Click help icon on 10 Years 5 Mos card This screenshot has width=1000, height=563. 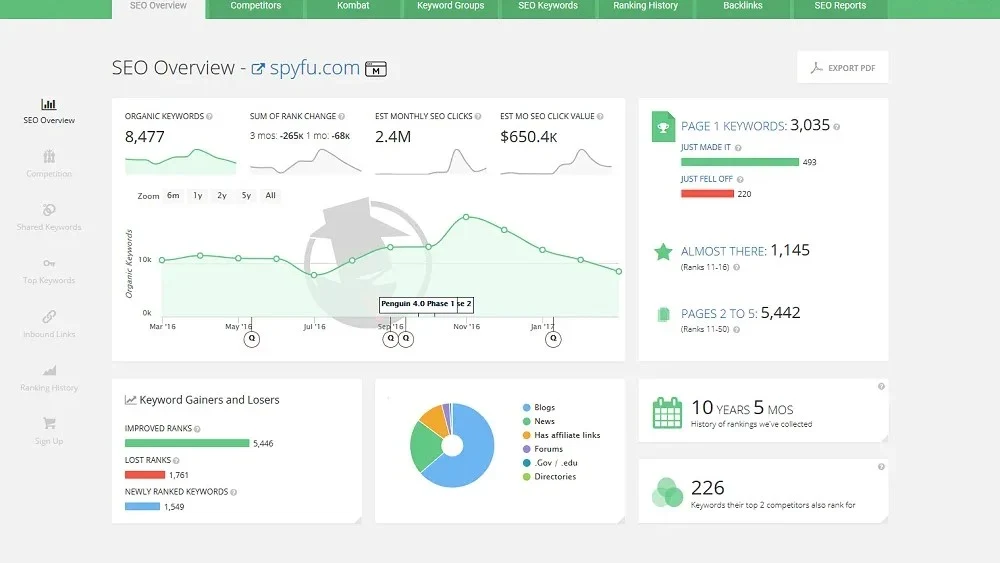pos(881,386)
